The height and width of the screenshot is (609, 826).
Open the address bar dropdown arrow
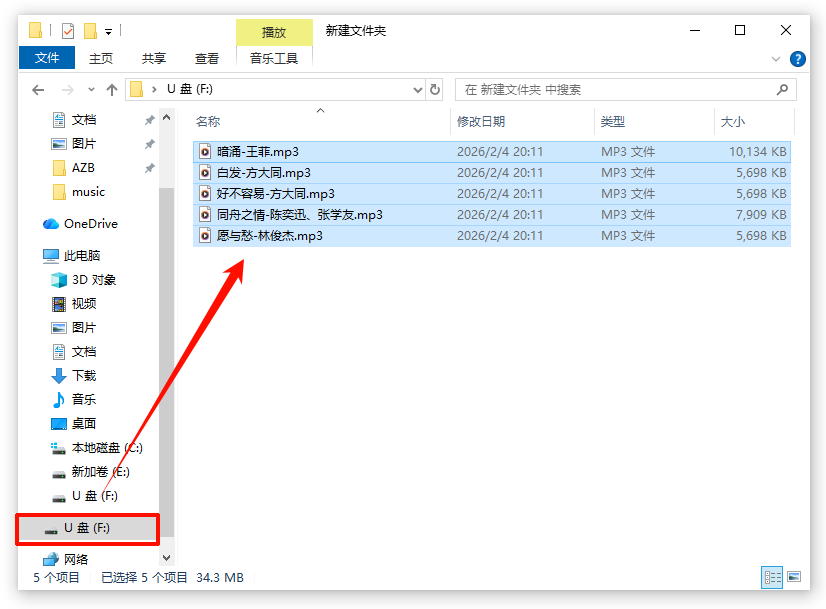(418, 89)
